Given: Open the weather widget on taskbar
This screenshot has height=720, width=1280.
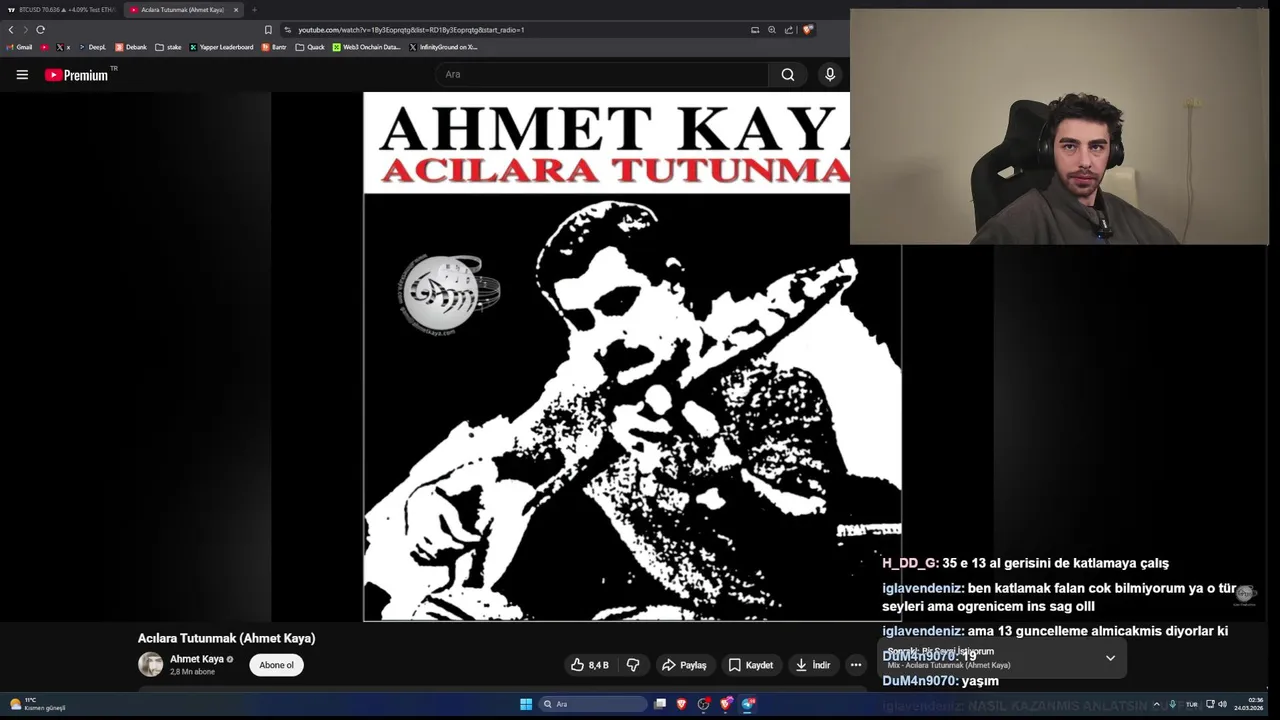Looking at the screenshot, I should coord(37,704).
